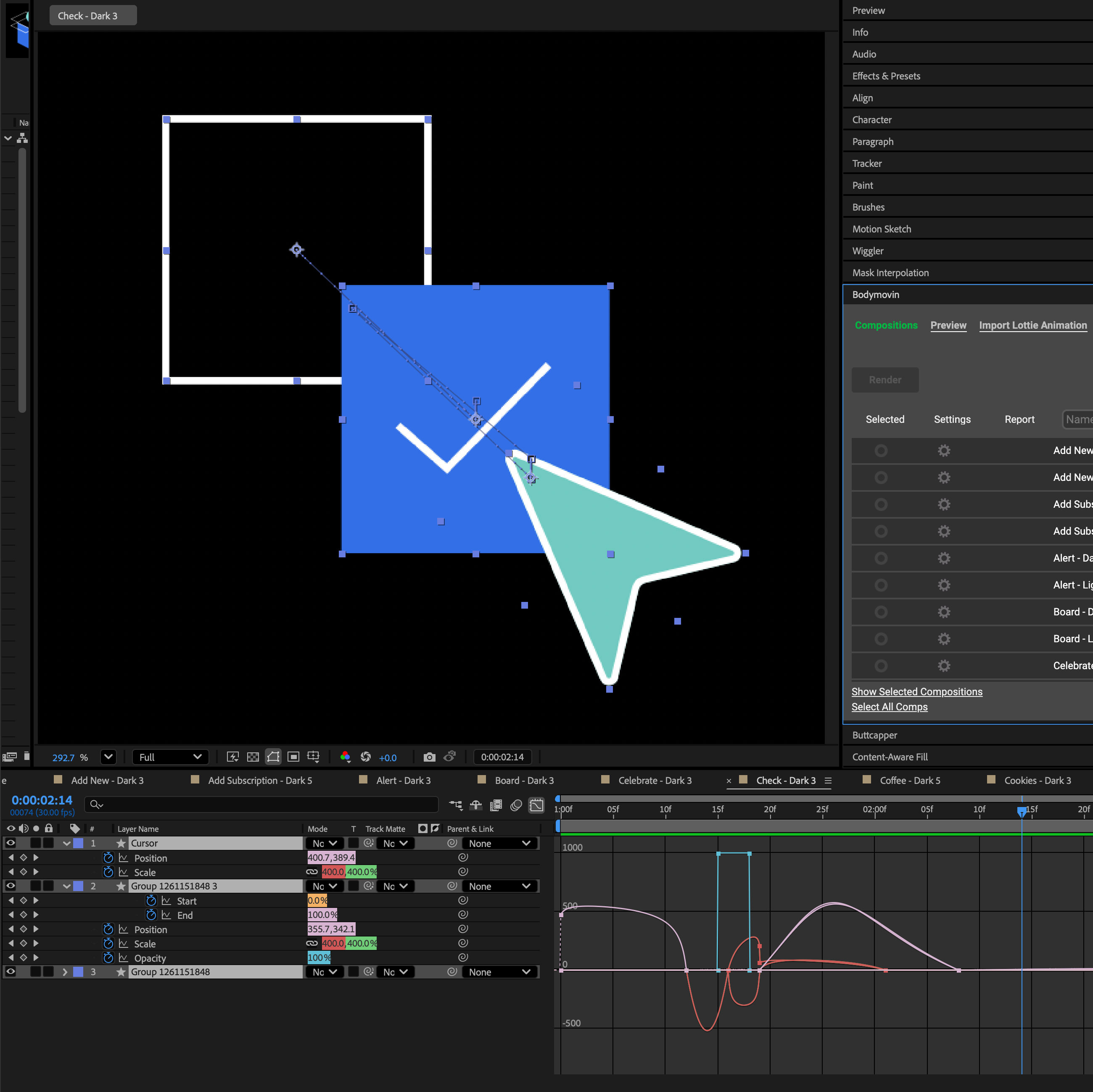
Task: Click label color swatch of layer two
Action: [79, 886]
